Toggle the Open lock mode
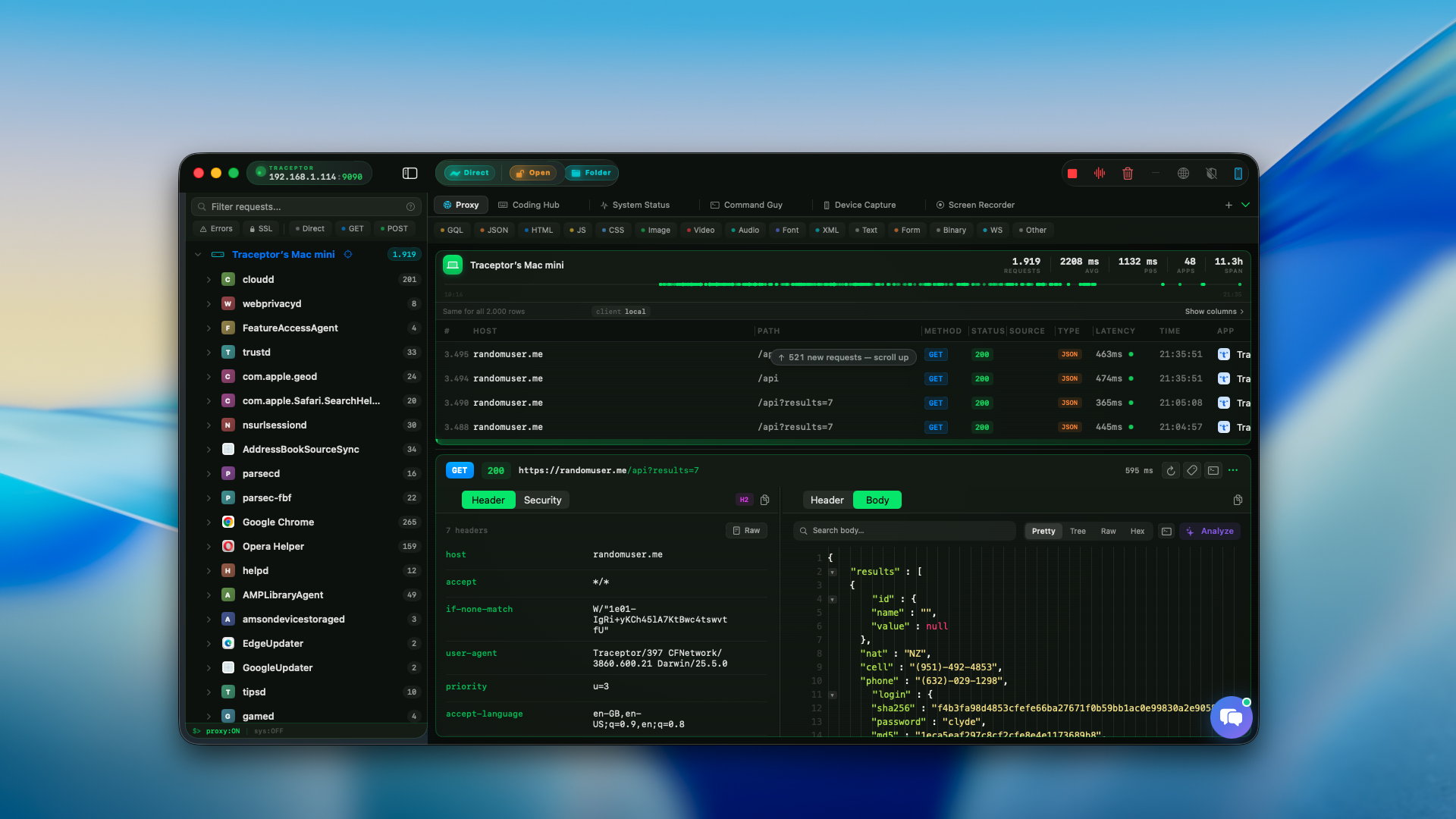This screenshot has width=1456, height=819. pos(533,173)
